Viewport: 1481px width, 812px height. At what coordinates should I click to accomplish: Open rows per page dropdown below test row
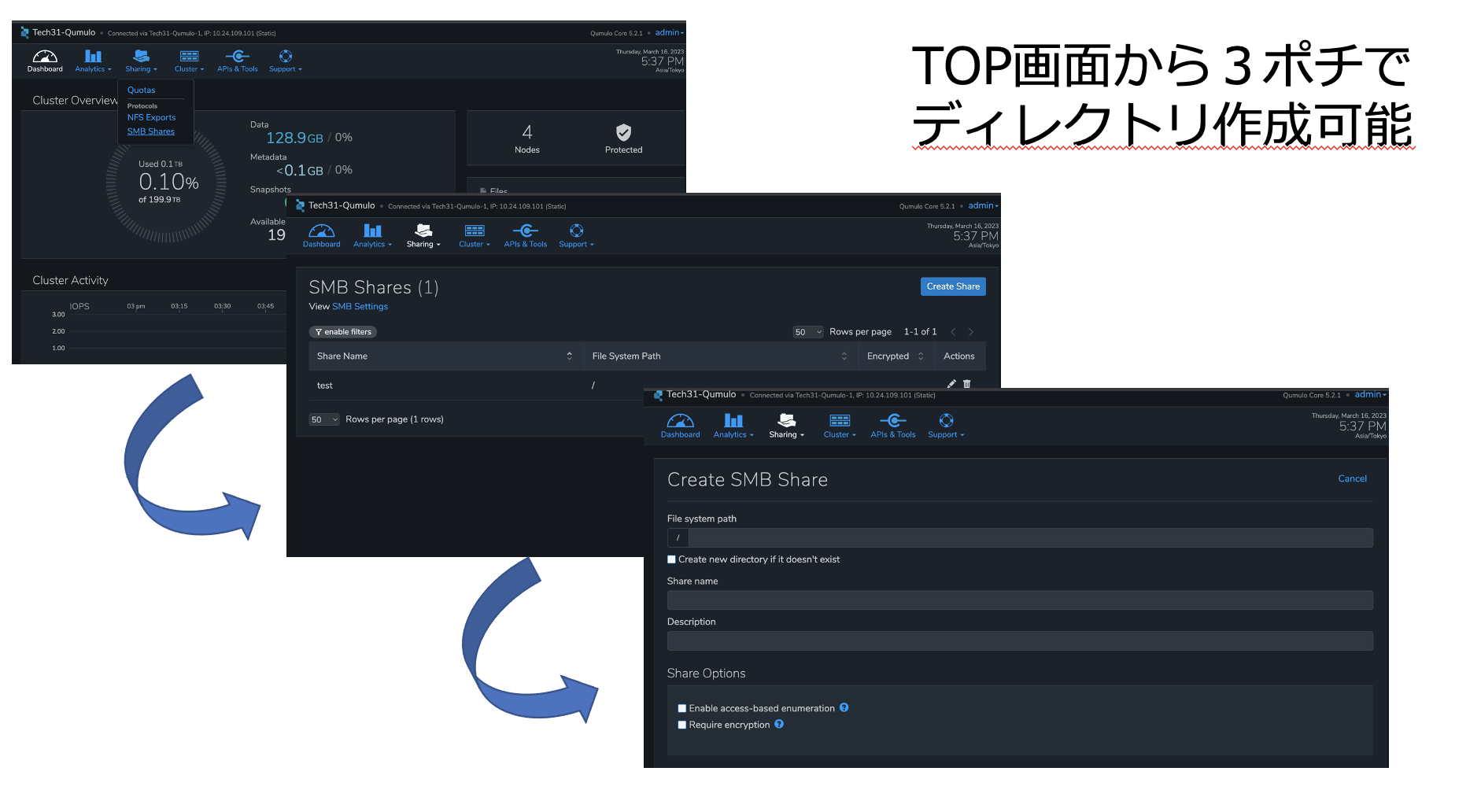coord(323,419)
